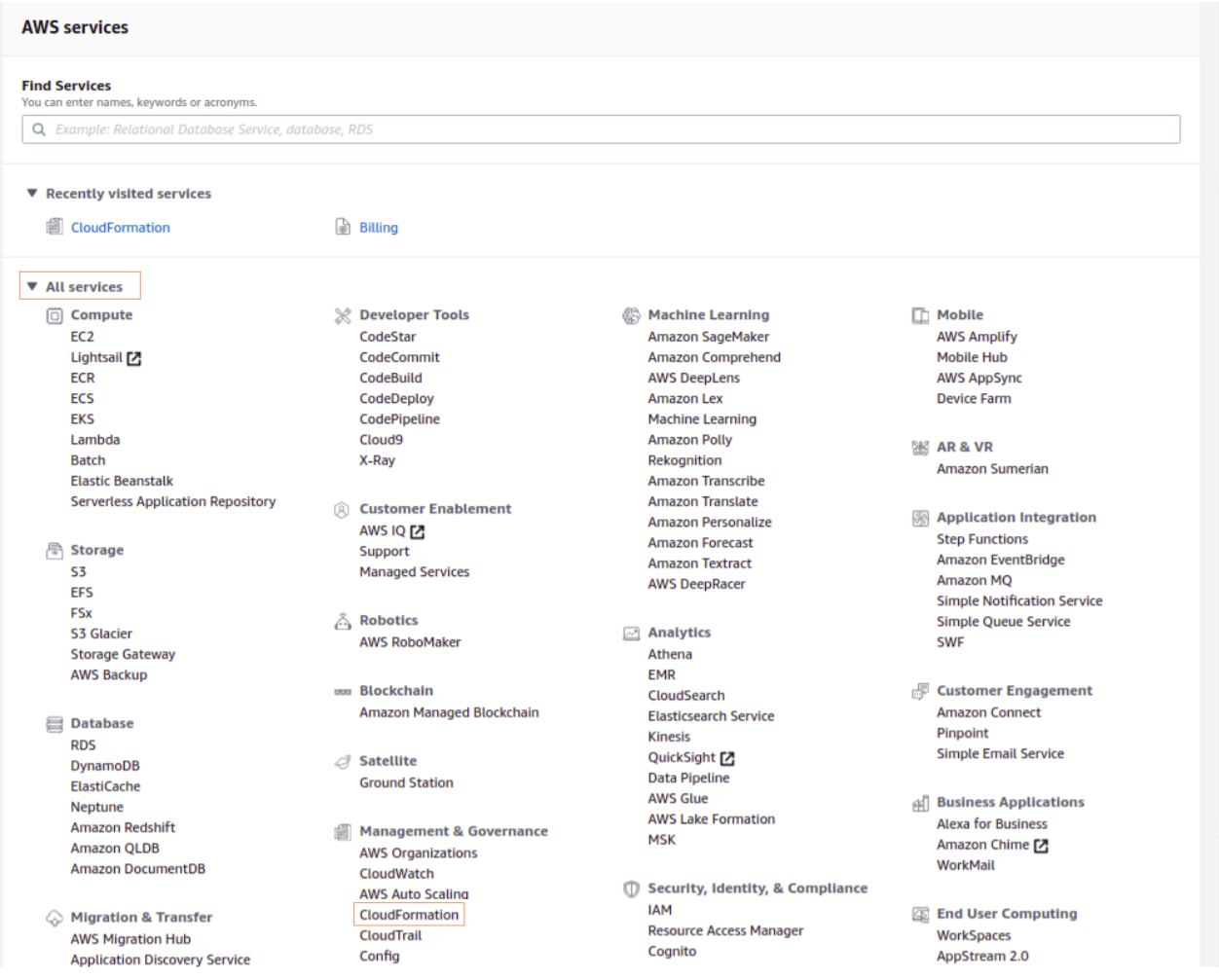Click the Analytics category icon
The height and width of the screenshot is (980, 1219).
pos(632,634)
